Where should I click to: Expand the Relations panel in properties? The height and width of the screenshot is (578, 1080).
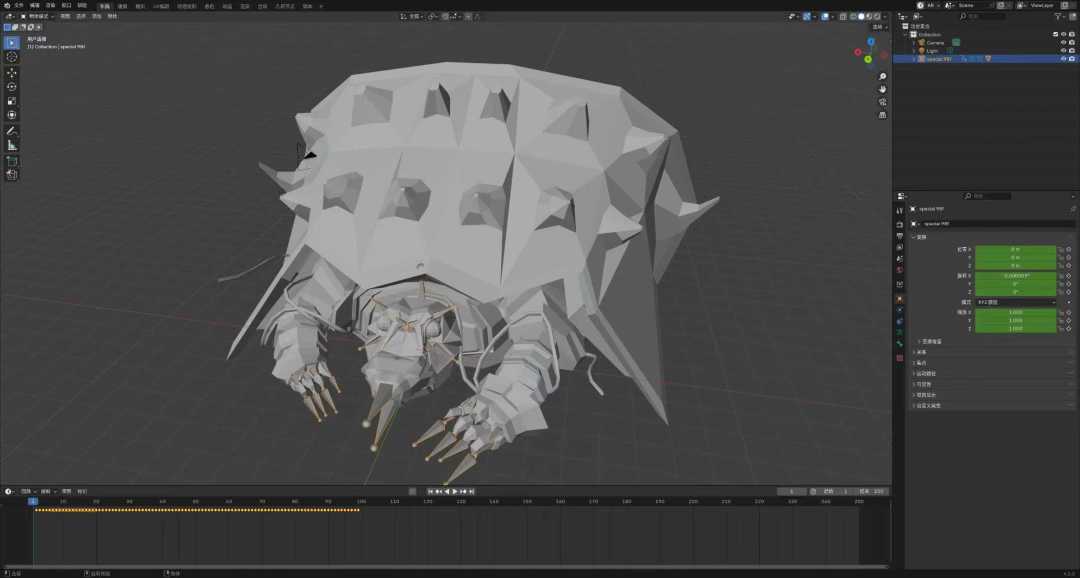pos(922,352)
